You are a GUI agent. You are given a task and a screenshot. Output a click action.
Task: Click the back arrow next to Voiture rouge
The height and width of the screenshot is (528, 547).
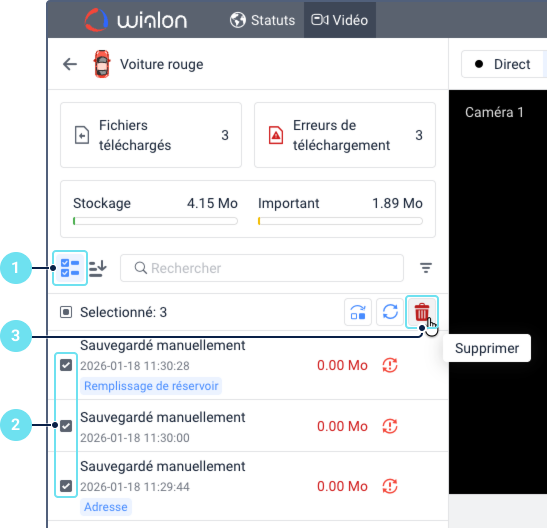click(70, 64)
